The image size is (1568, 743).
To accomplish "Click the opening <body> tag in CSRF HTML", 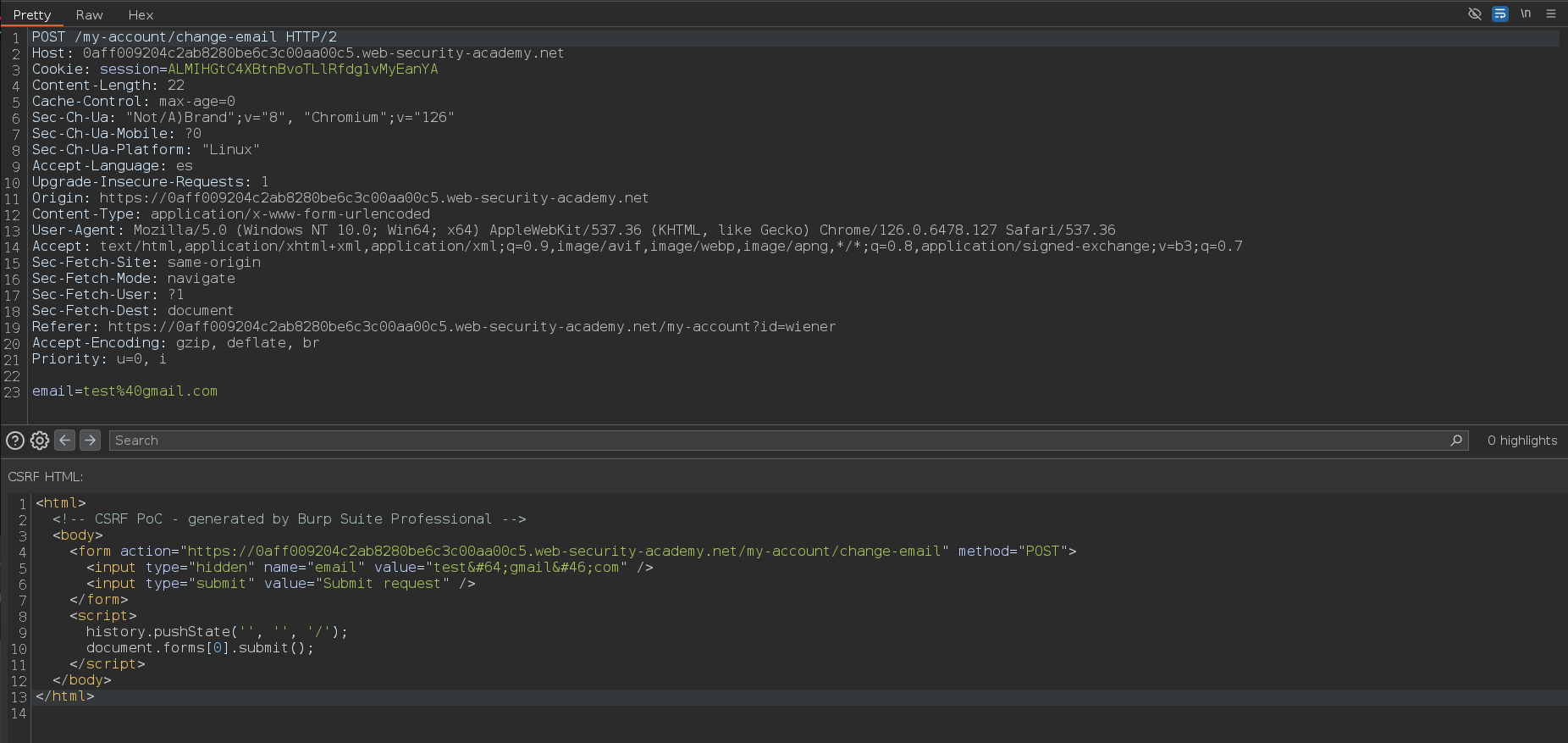I will [x=78, y=535].
